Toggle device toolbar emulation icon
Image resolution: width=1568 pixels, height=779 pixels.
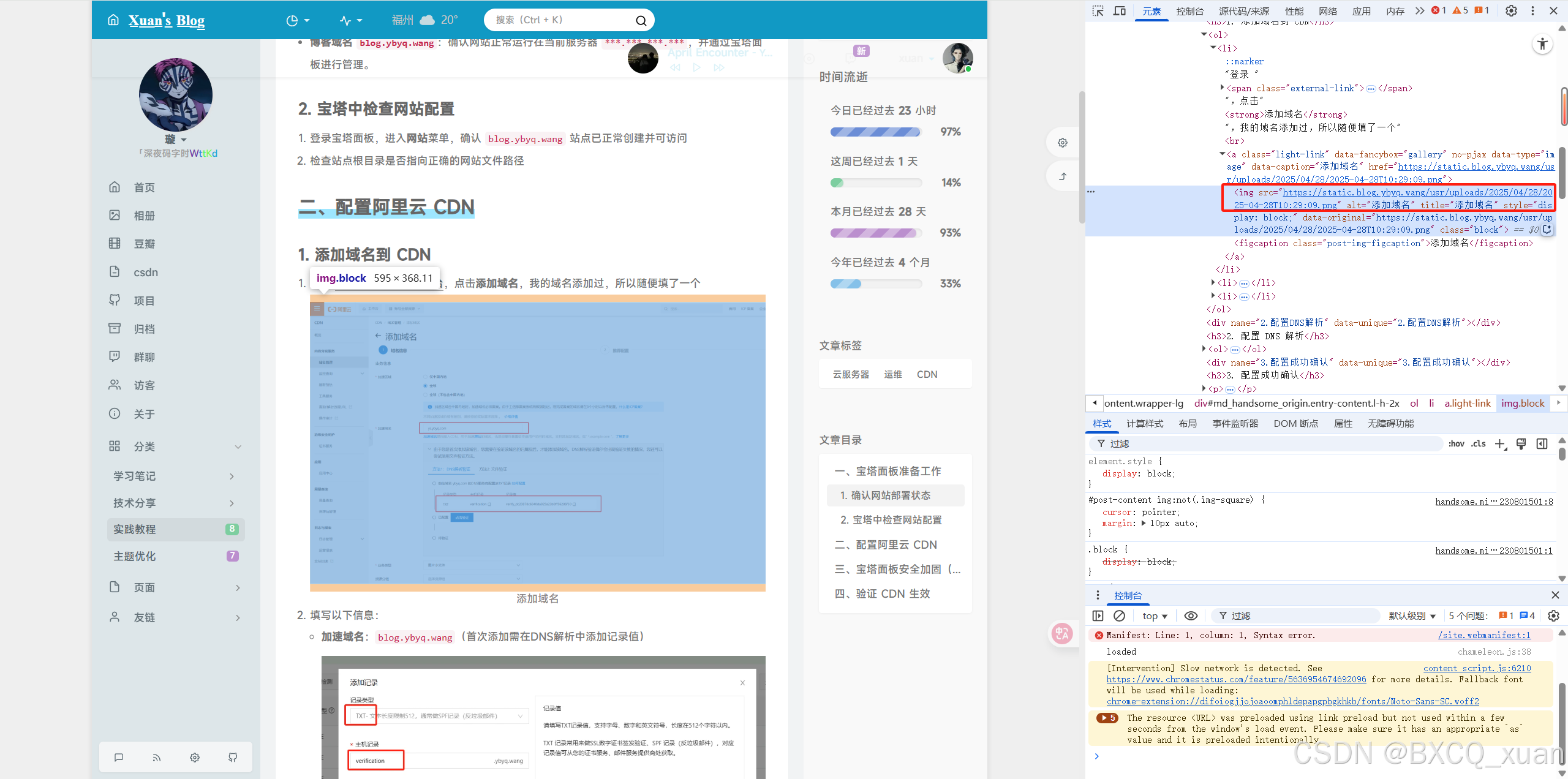[1120, 10]
